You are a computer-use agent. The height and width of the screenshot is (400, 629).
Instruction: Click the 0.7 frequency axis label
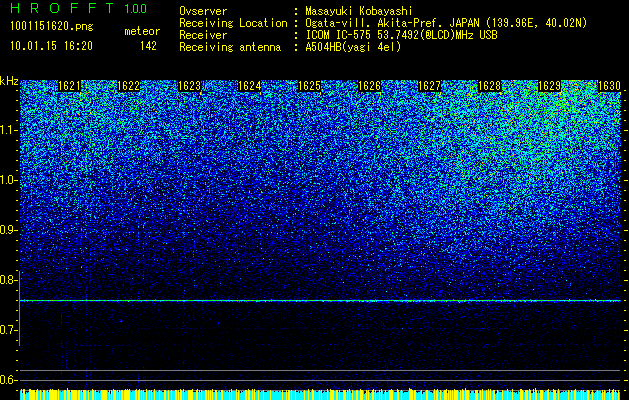8,330
